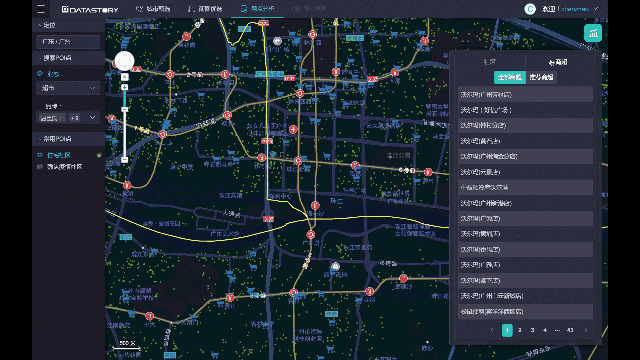This screenshot has height=360, width=640.
Task: Click the map pan compass control
Action: point(124,61)
